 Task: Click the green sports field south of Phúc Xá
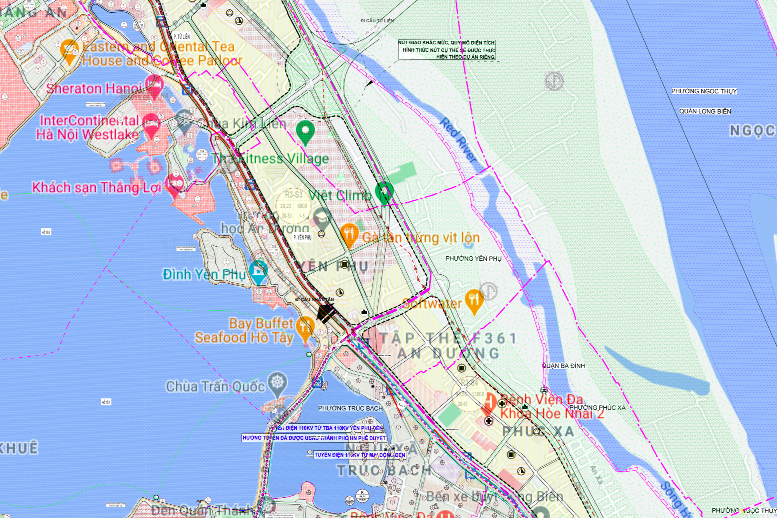tap(450, 415)
